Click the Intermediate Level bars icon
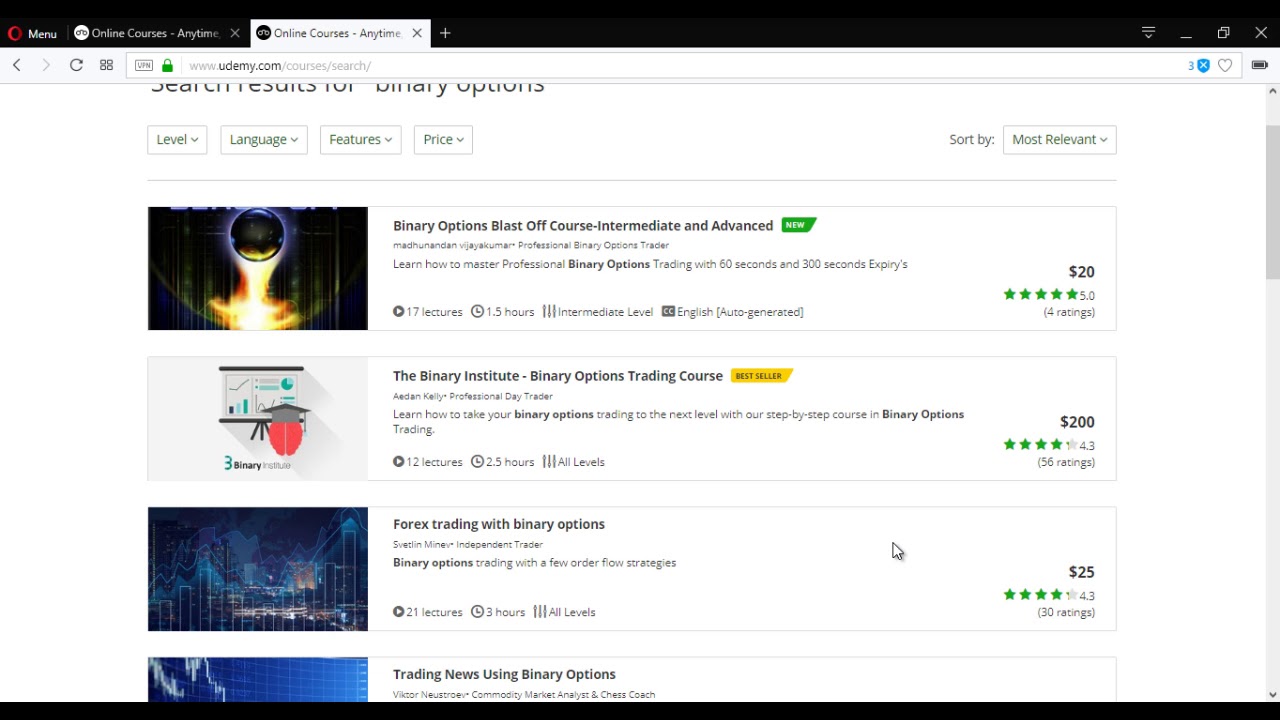Viewport: 1280px width, 720px height. (x=549, y=311)
